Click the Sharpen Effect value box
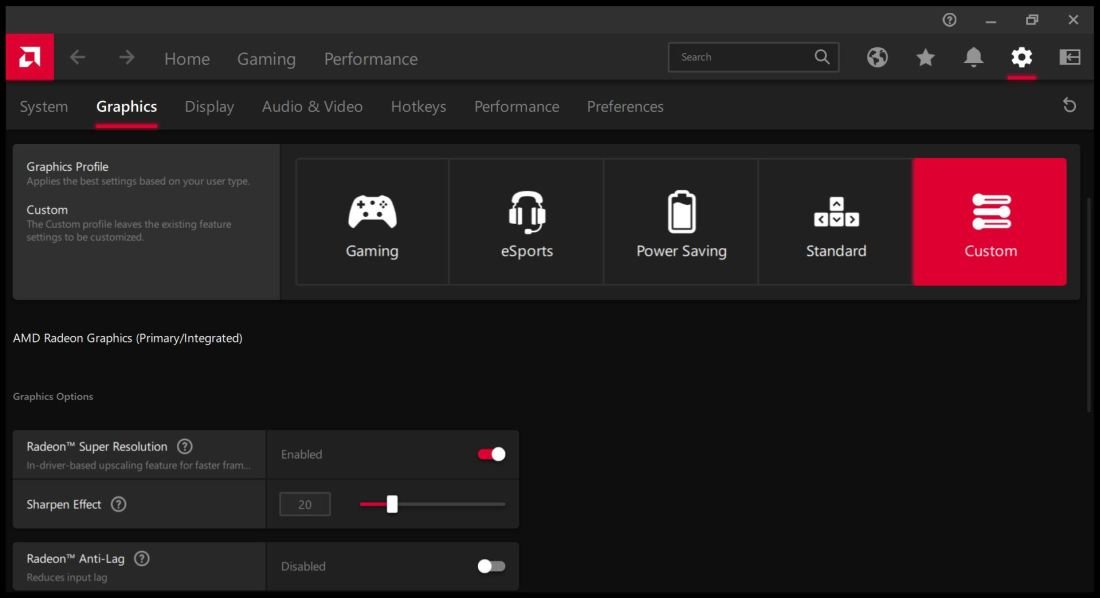The image size is (1100, 598). coord(304,504)
